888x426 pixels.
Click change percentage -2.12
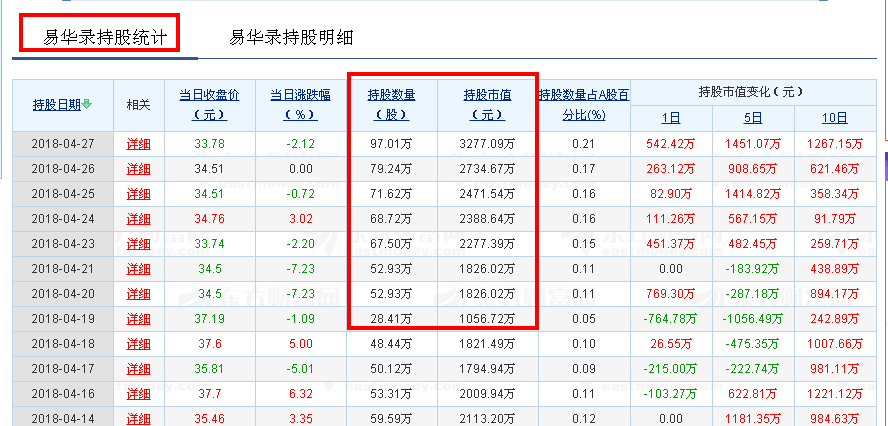coord(301,144)
